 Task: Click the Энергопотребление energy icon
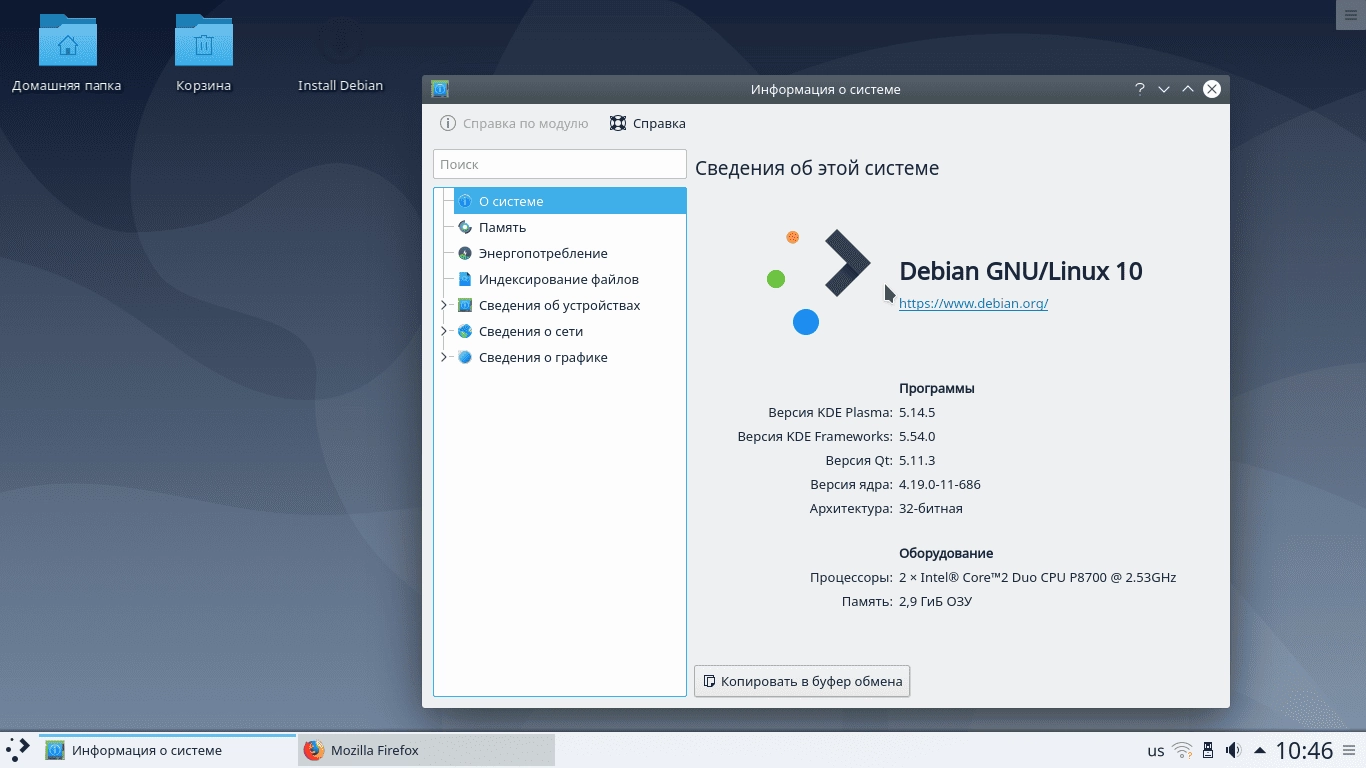465,253
